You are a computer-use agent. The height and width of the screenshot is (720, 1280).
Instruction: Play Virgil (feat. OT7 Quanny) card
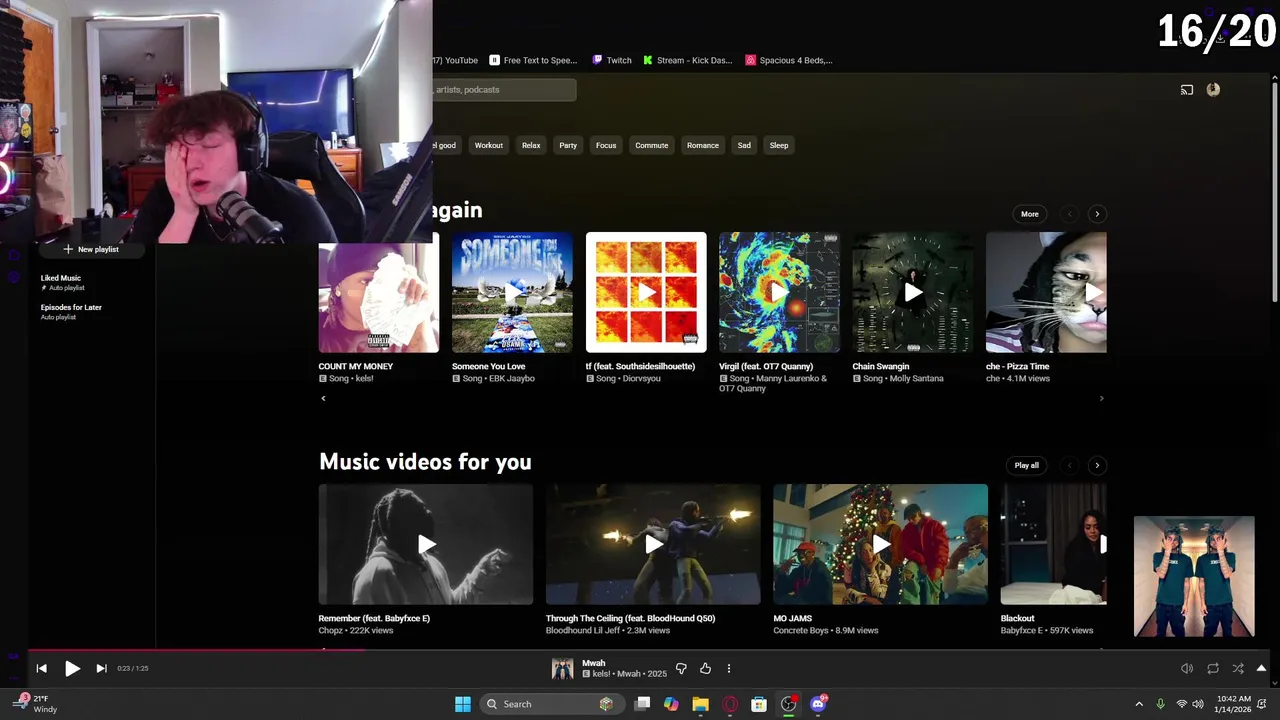779,292
